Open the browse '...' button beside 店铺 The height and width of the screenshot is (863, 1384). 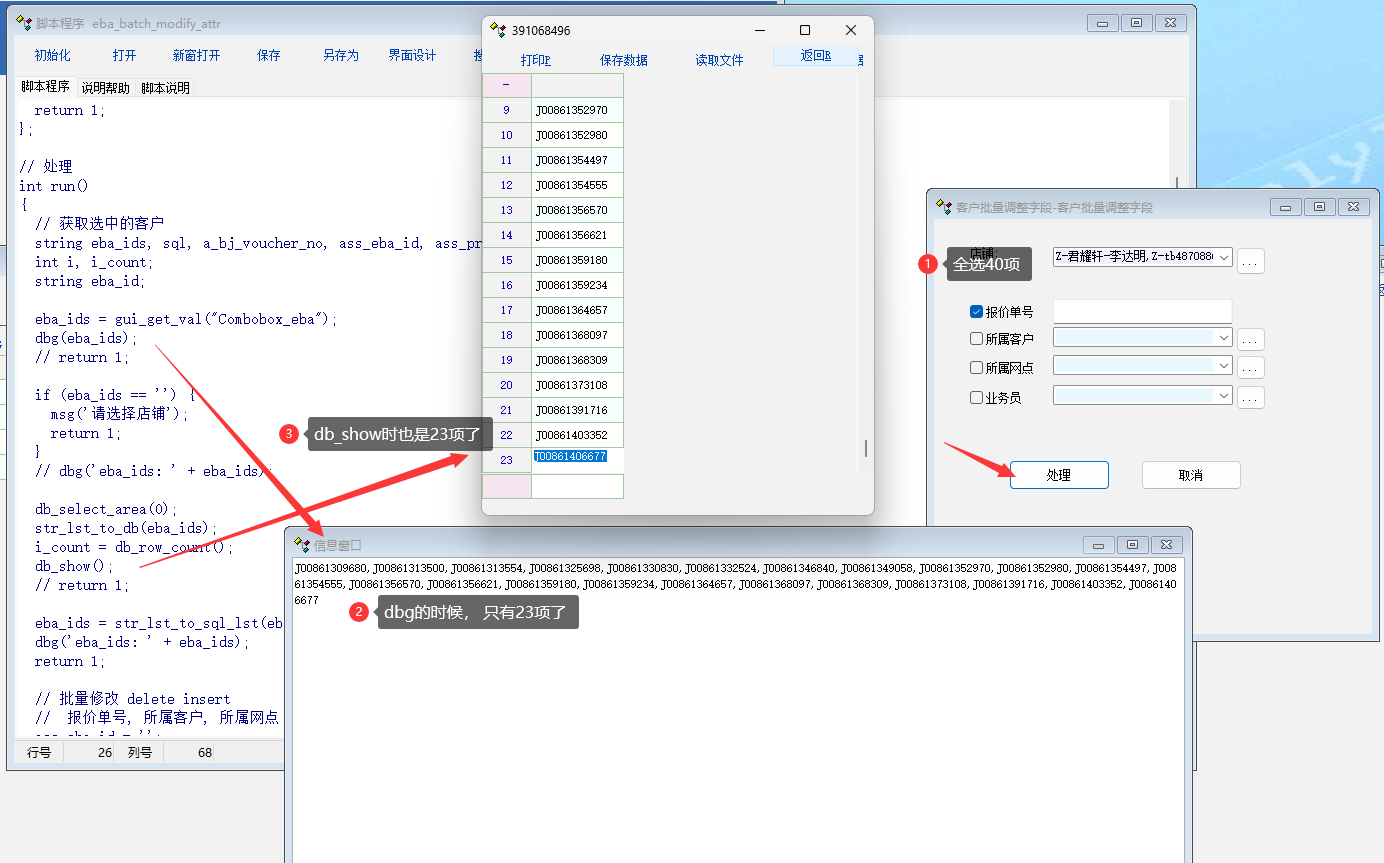[x=1251, y=261]
